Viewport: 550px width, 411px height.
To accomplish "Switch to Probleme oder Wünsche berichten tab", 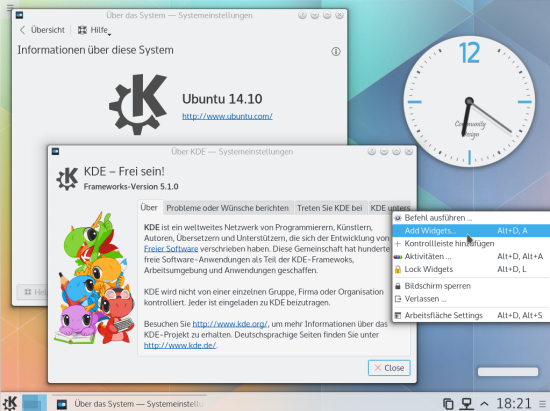I will (x=228, y=208).
